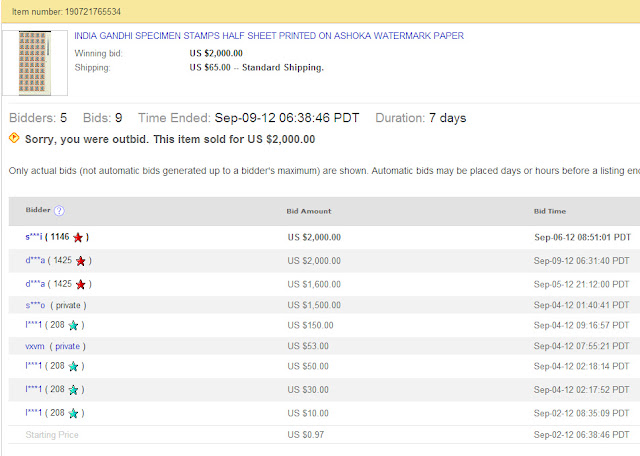Click the 'Bidders: 5' count
This screenshot has width=640, height=456.
[x=38, y=118]
